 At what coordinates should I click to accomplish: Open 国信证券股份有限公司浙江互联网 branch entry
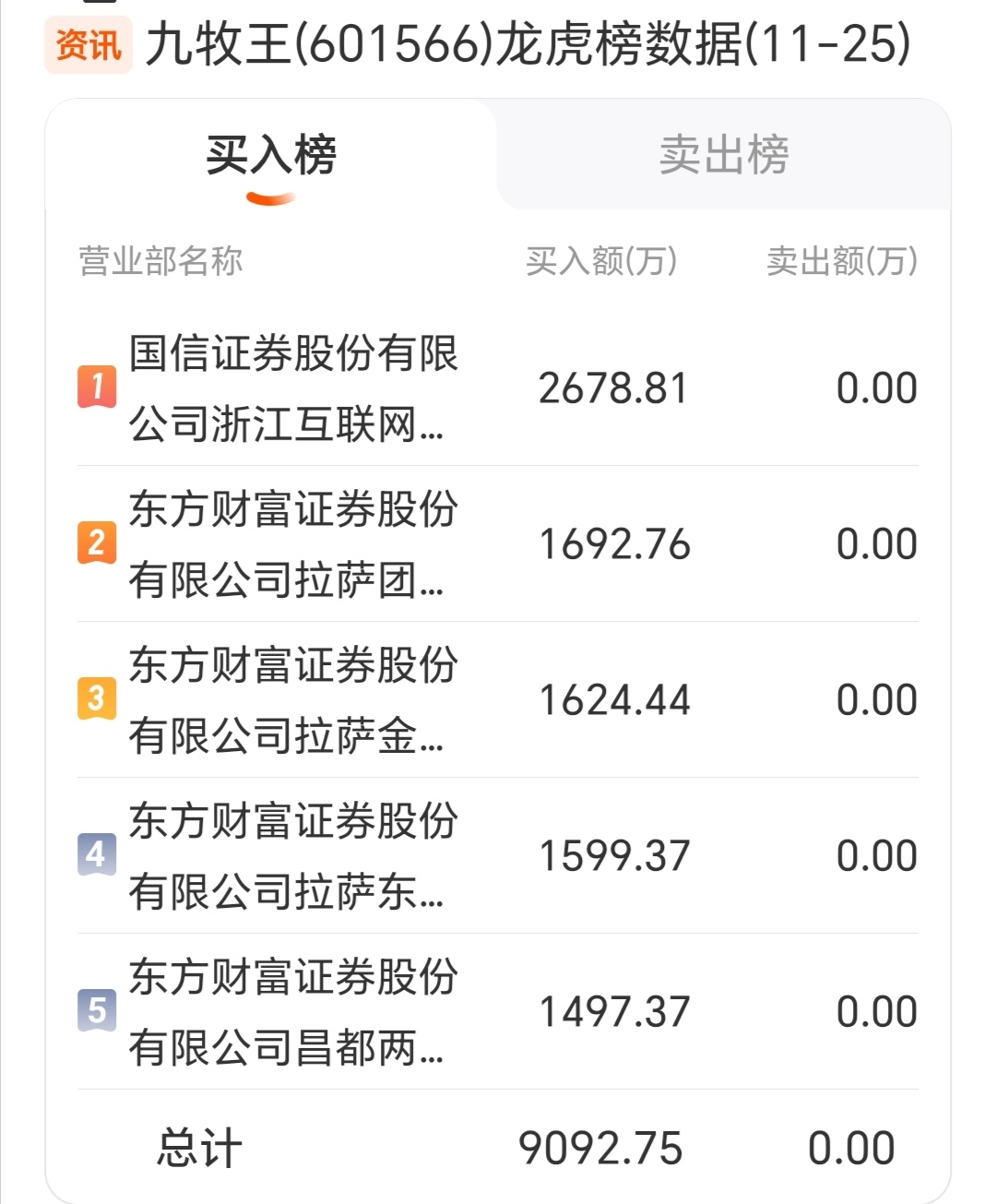click(x=292, y=388)
